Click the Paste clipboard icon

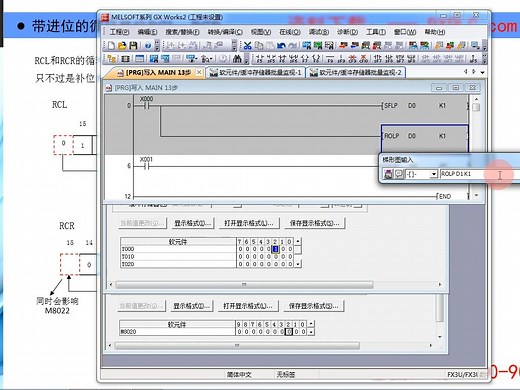point(270,45)
